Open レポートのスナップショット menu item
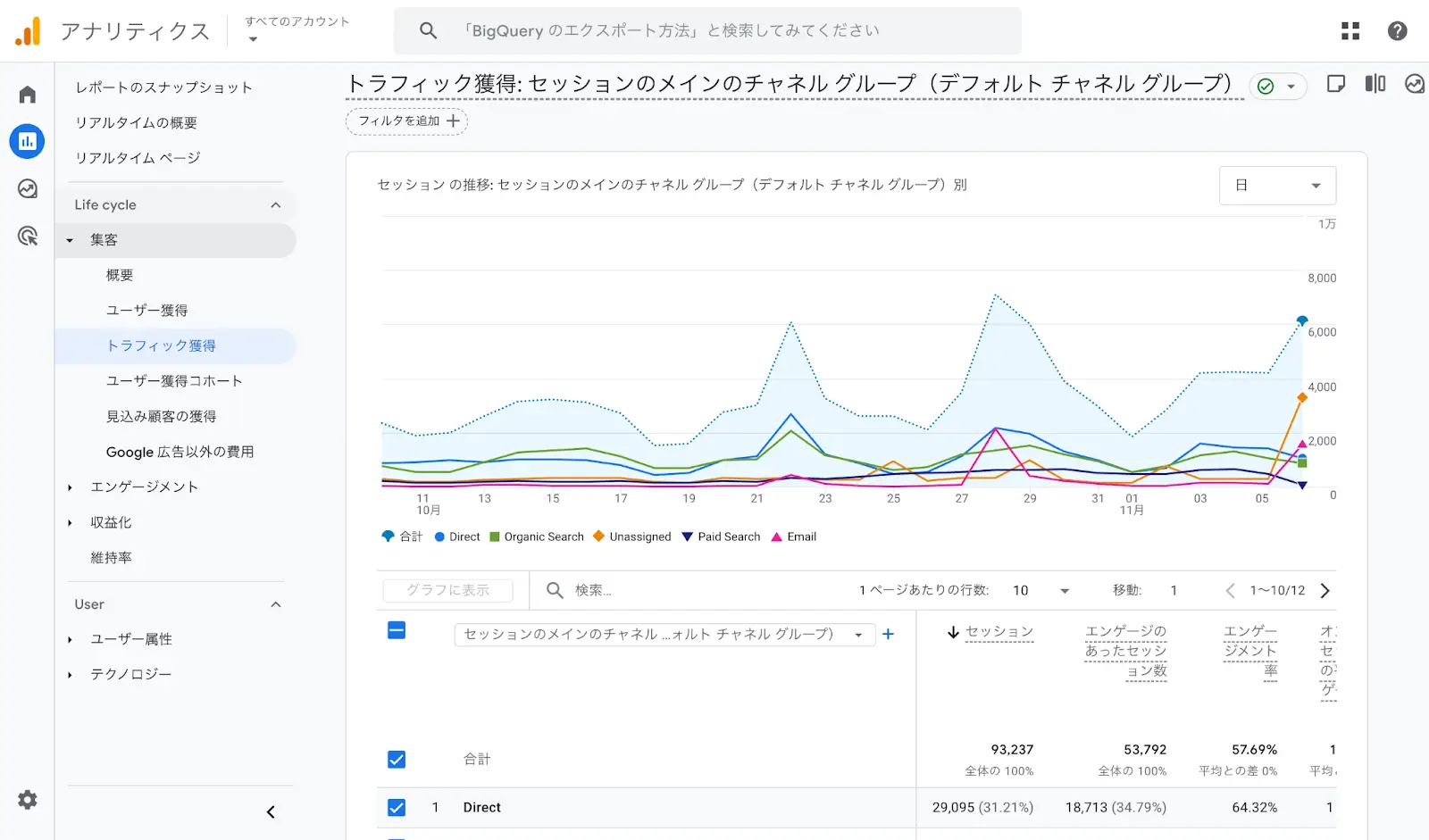Screen dimensions: 1429x840 [x=163, y=87]
